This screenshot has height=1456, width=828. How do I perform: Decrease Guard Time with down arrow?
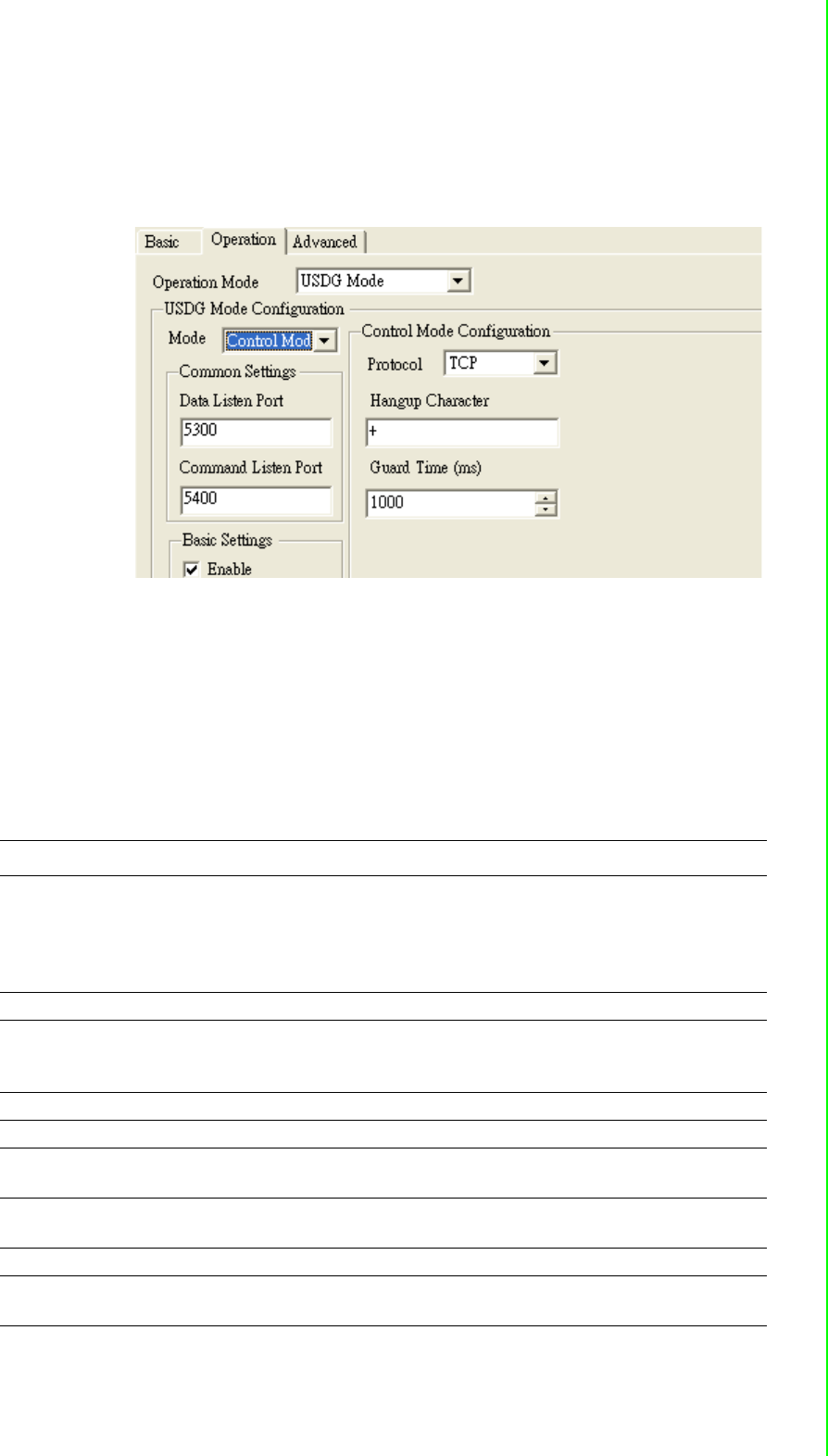(547, 510)
